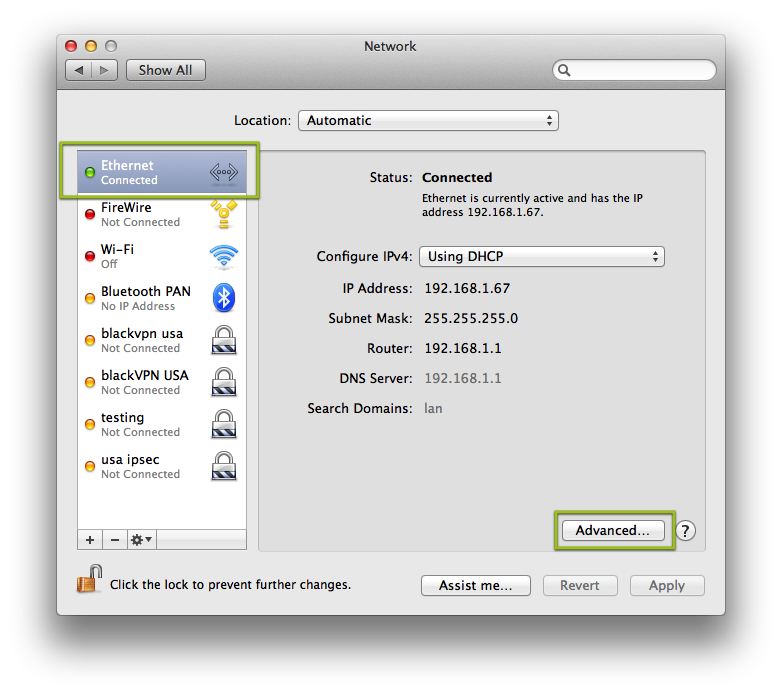
Task: Focus the search field in toolbar
Action: (x=634, y=70)
